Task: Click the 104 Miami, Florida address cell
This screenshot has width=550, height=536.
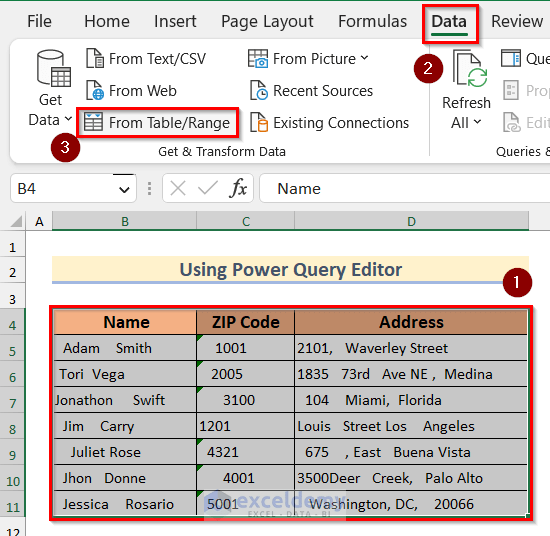Action: click(411, 400)
